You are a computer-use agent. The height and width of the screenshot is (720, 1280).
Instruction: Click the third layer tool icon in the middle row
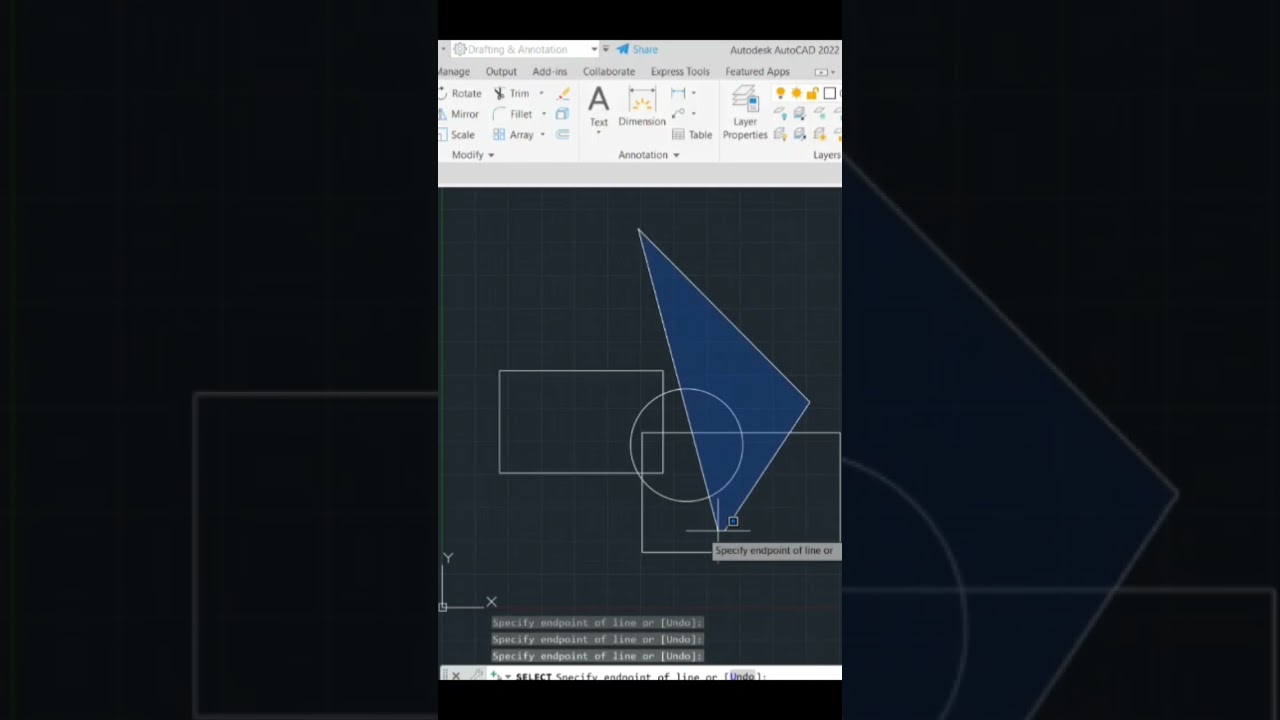click(x=820, y=114)
